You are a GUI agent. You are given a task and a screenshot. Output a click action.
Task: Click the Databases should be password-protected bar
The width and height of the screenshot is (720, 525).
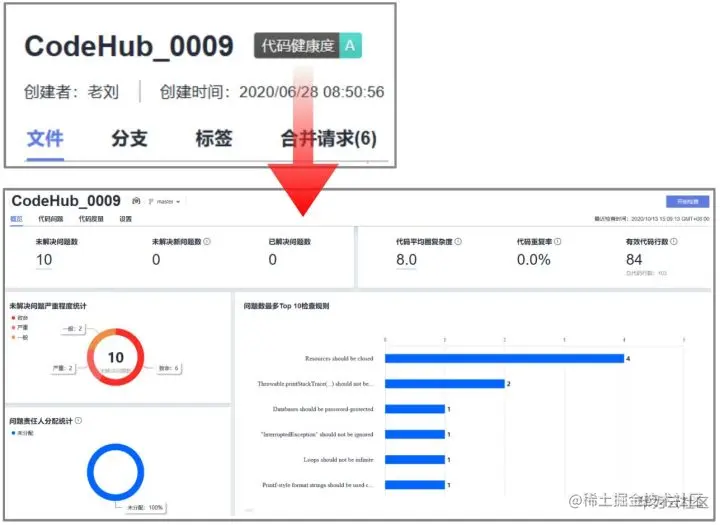(x=415, y=409)
